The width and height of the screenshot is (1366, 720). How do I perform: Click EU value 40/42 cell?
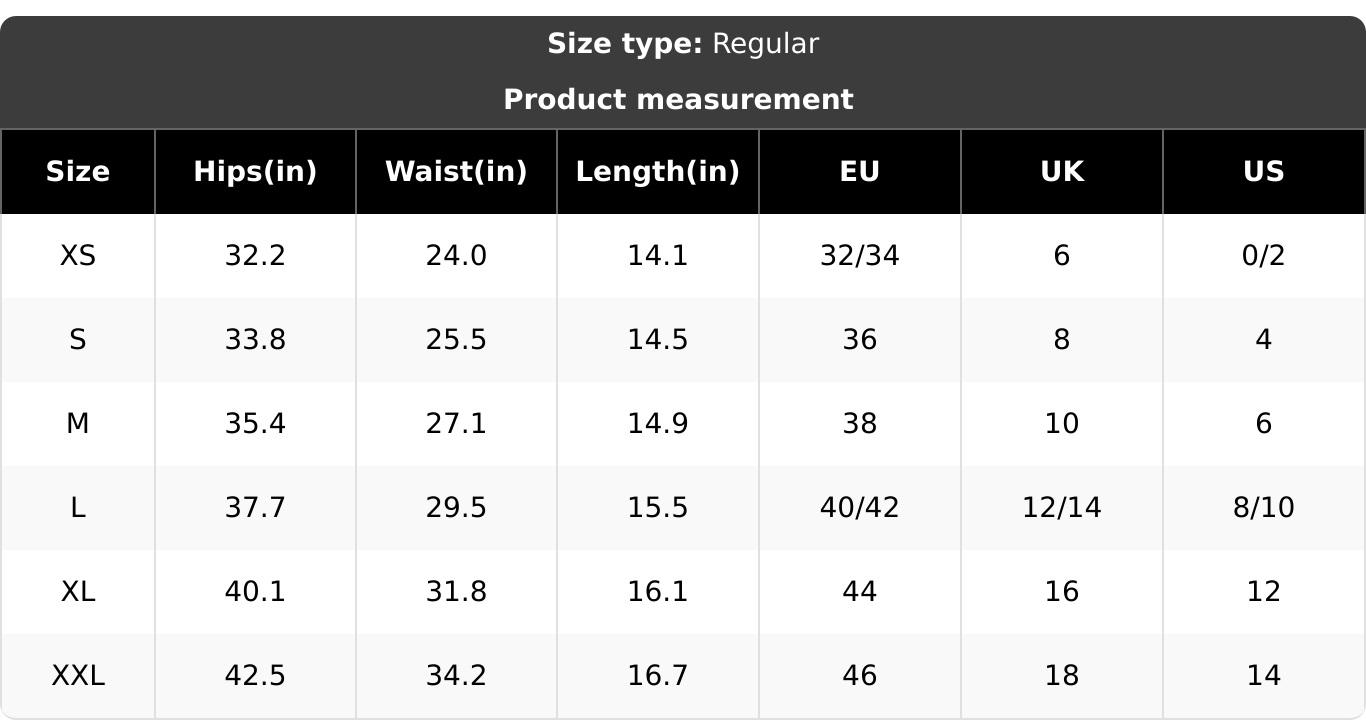coord(860,508)
